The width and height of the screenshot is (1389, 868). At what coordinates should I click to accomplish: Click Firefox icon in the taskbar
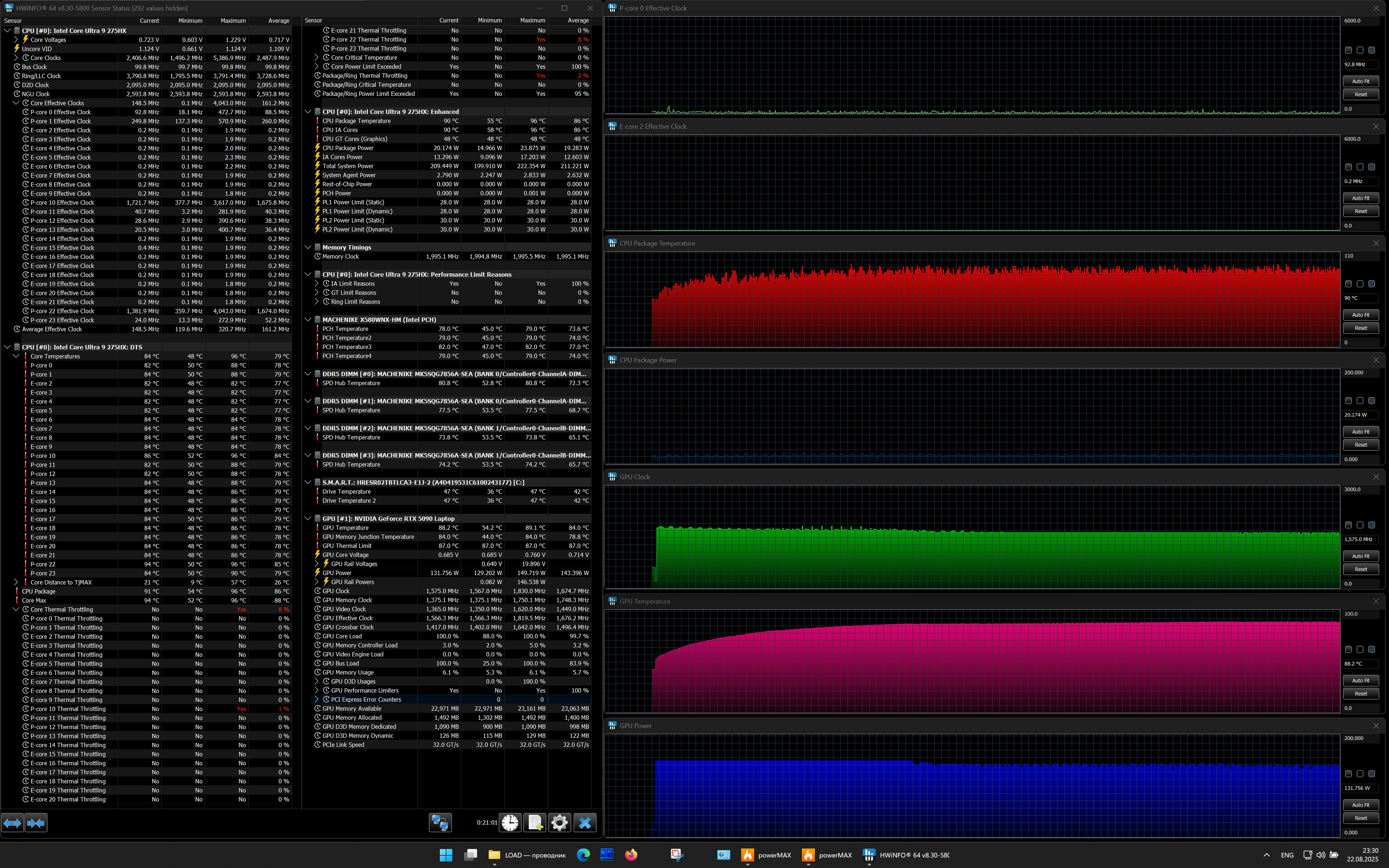click(631, 855)
